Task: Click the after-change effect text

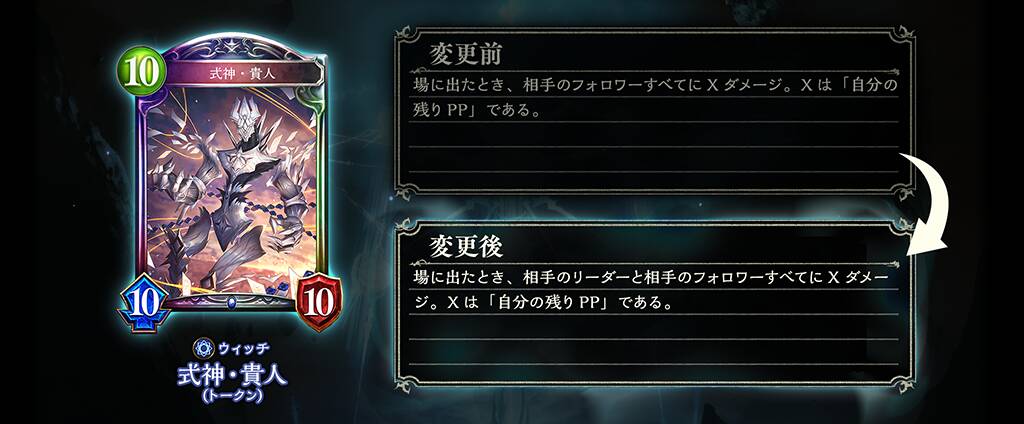Action: [x=650, y=290]
